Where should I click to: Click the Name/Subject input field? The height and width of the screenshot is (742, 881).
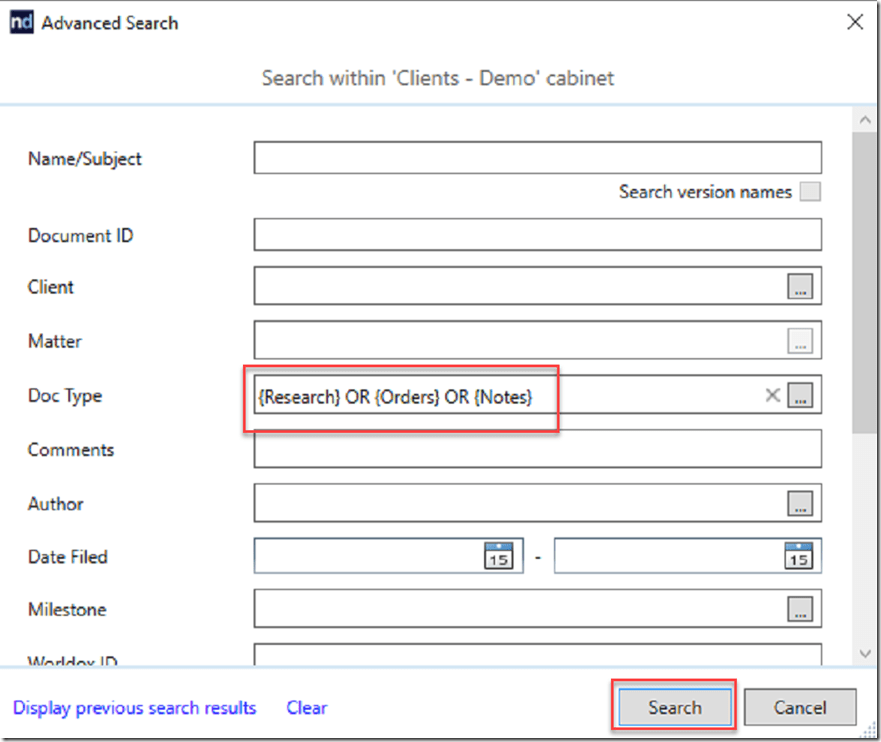(537, 157)
